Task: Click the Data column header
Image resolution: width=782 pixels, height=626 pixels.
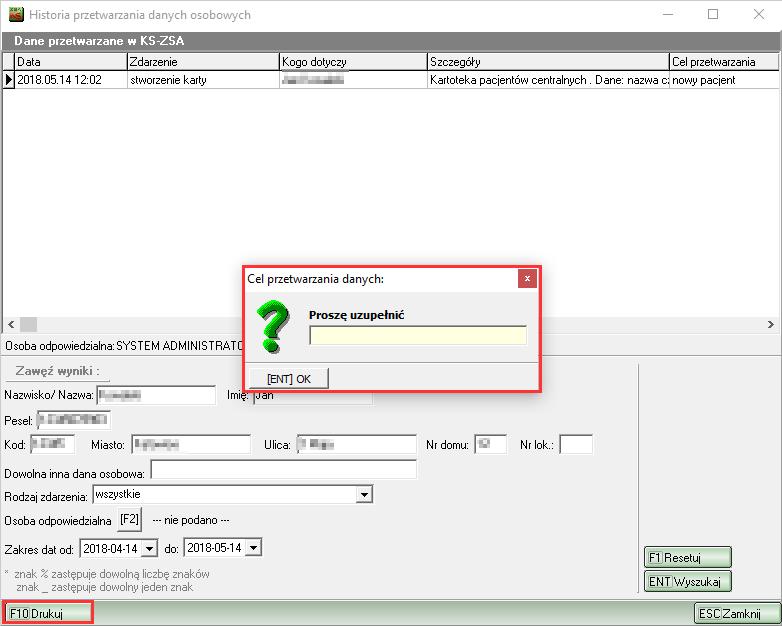Action: pyautogui.click(x=71, y=62)
